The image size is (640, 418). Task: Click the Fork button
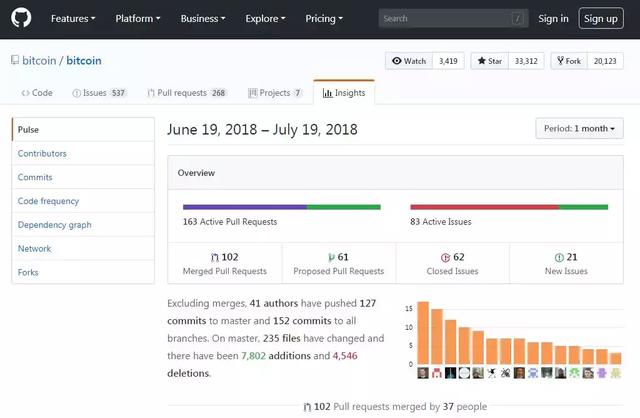[x=569, y=61]
